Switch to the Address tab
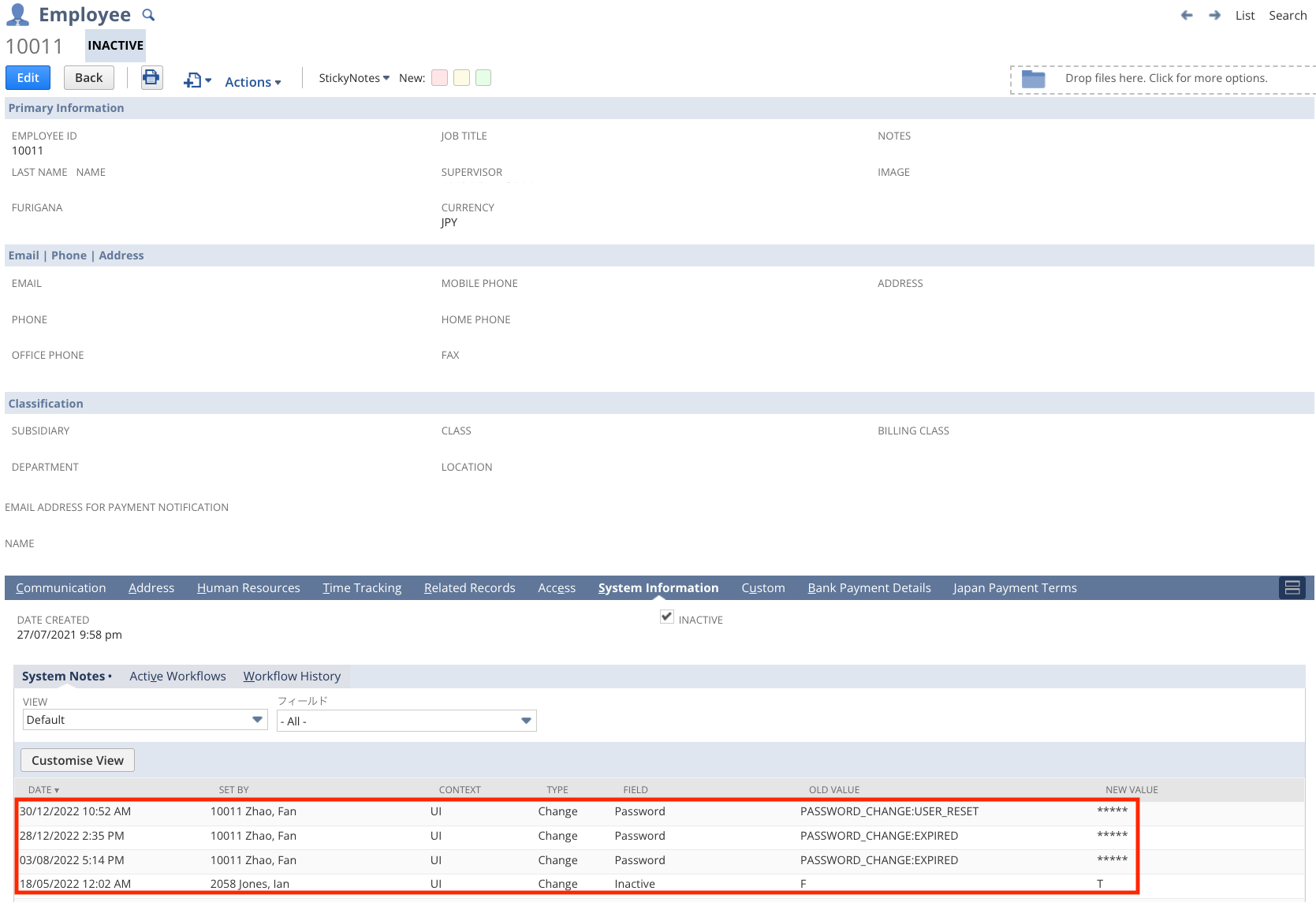This screenshot has width=1316, height=902. point(151,588)
